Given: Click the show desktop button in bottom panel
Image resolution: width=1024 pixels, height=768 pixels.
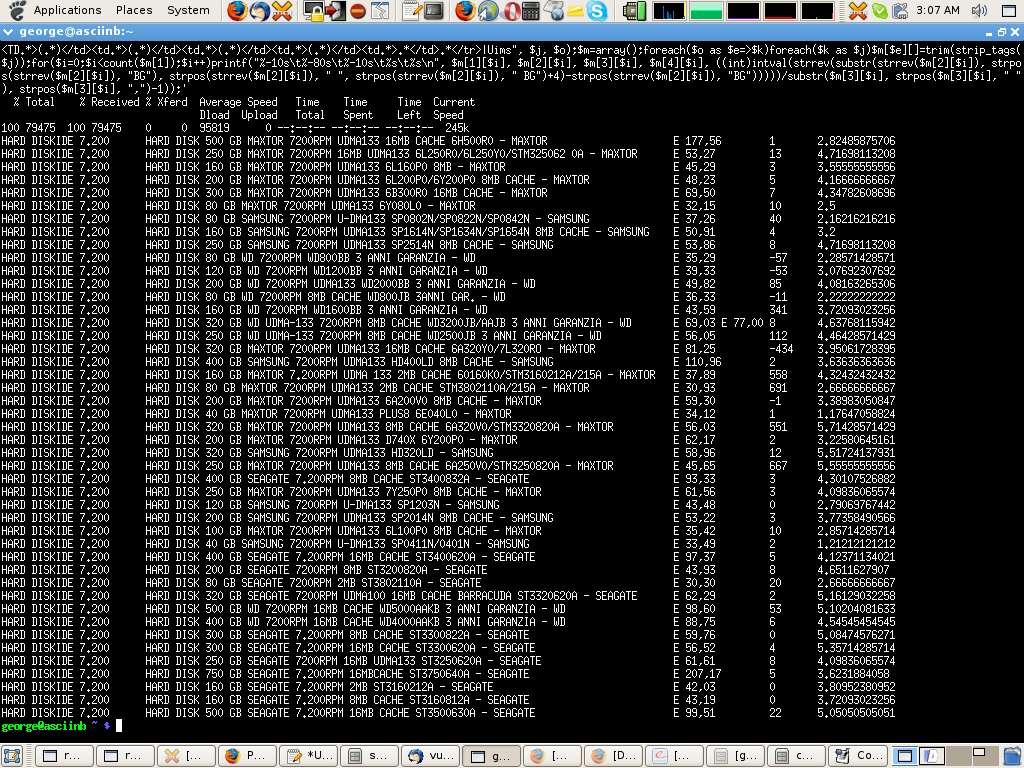Looking at the screenshot, I should pos(12,756).
